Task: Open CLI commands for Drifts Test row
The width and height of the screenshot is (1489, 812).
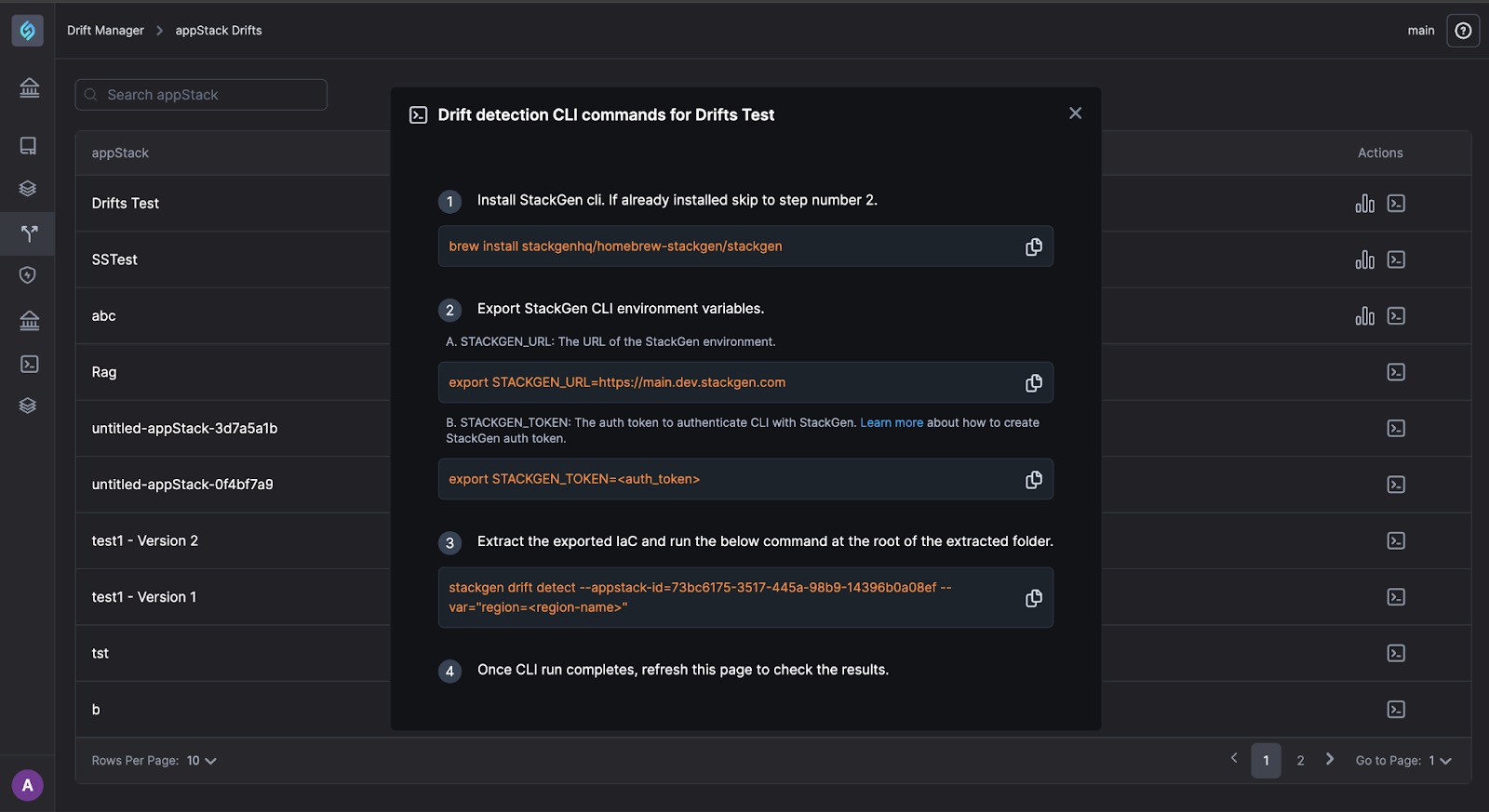Action: point(1396,204)
